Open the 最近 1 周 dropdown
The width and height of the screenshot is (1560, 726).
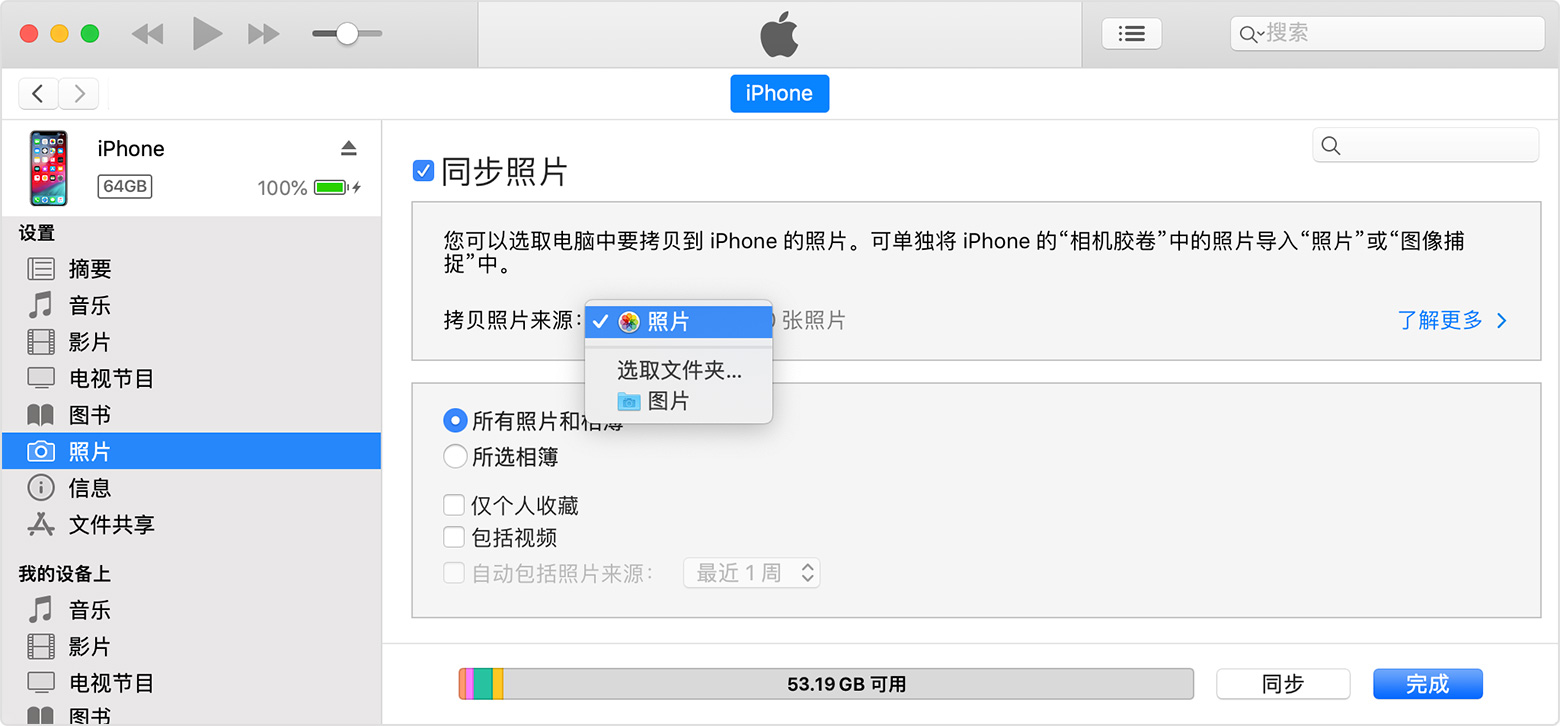coord(751,573)
